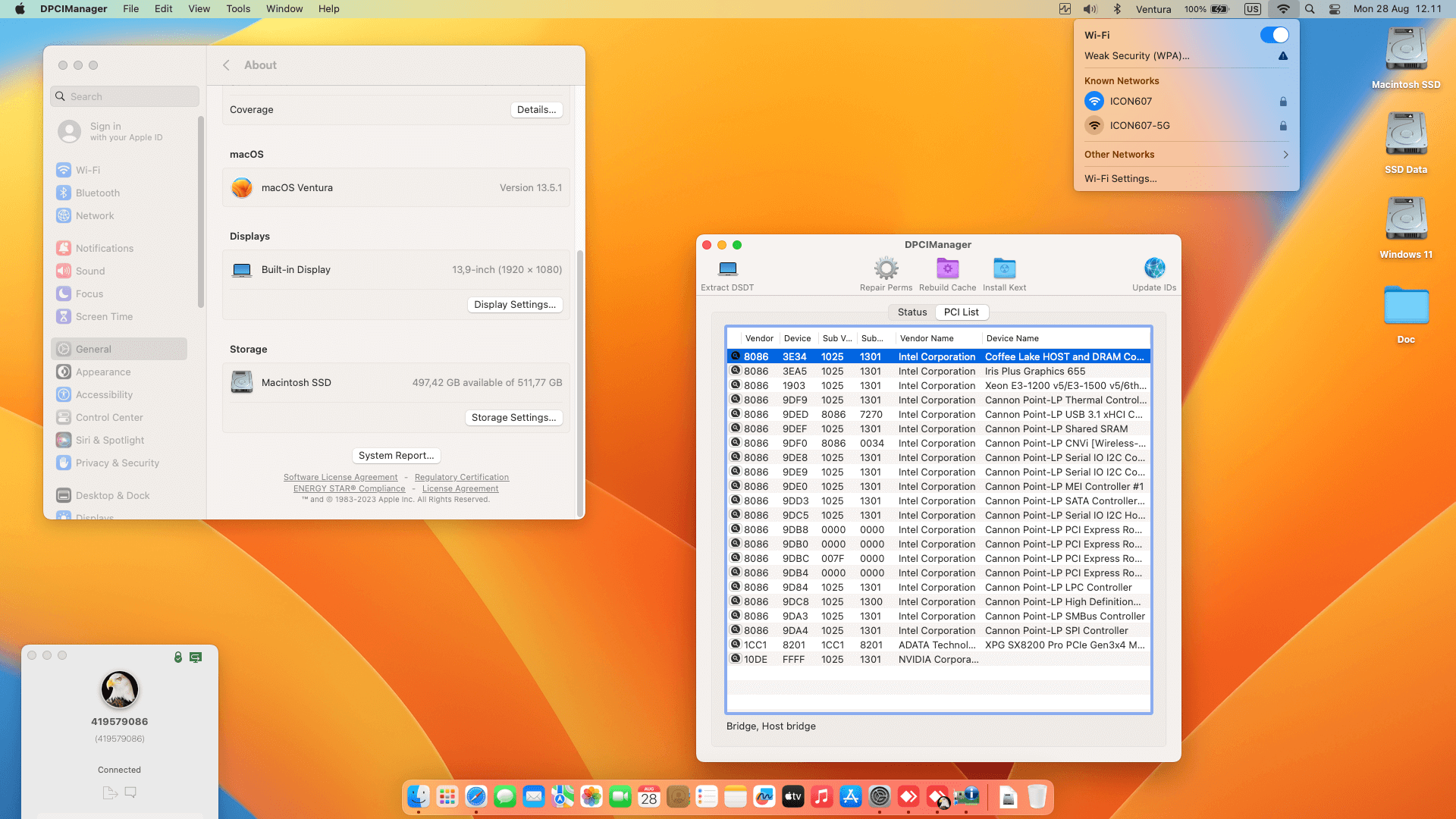1456x819 pixels.
Task: Click the back chevron in the About pane
Action: pos(226,65)
